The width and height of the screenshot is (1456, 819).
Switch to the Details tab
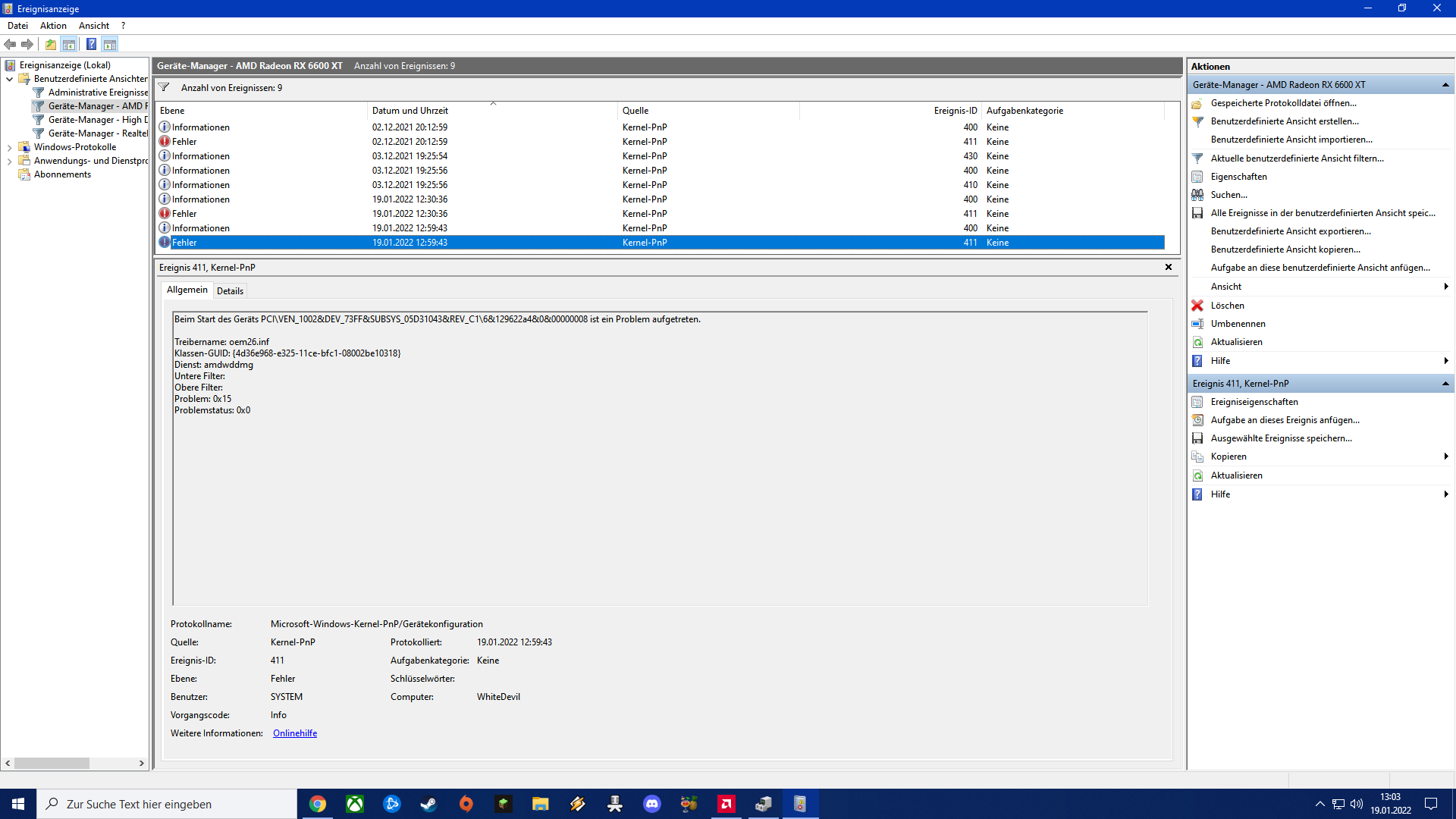230,290
